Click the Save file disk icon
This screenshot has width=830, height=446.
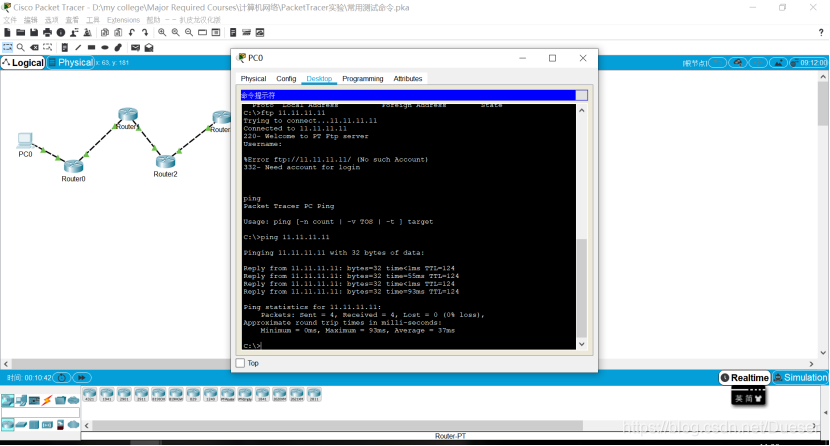click(x=34, y=33)
